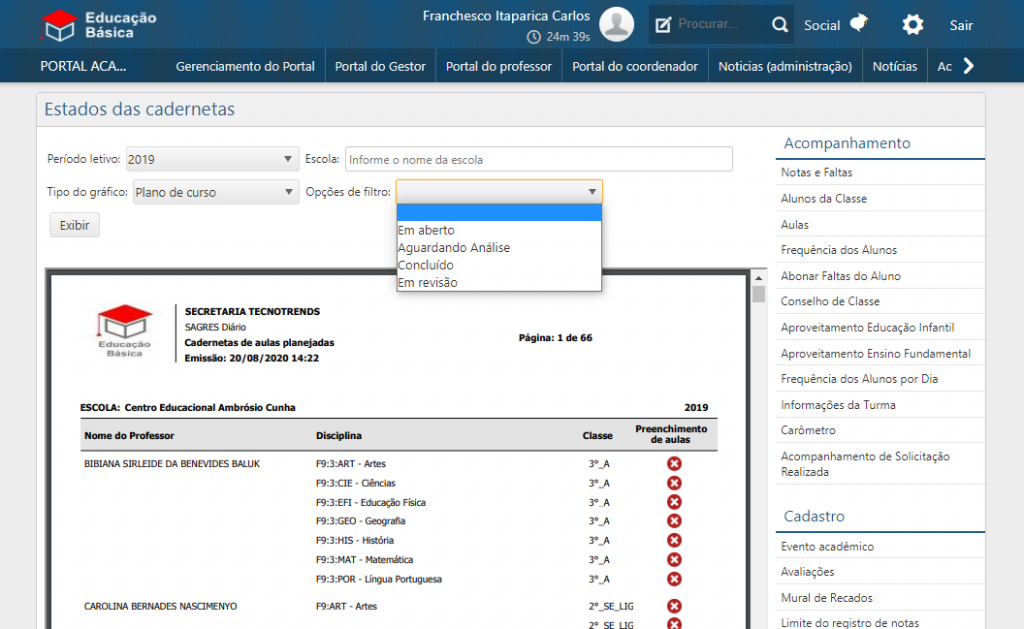
Task: Click the red X for F9:ART - Artes
Action: pyautogui.click(x=674, y=607)
